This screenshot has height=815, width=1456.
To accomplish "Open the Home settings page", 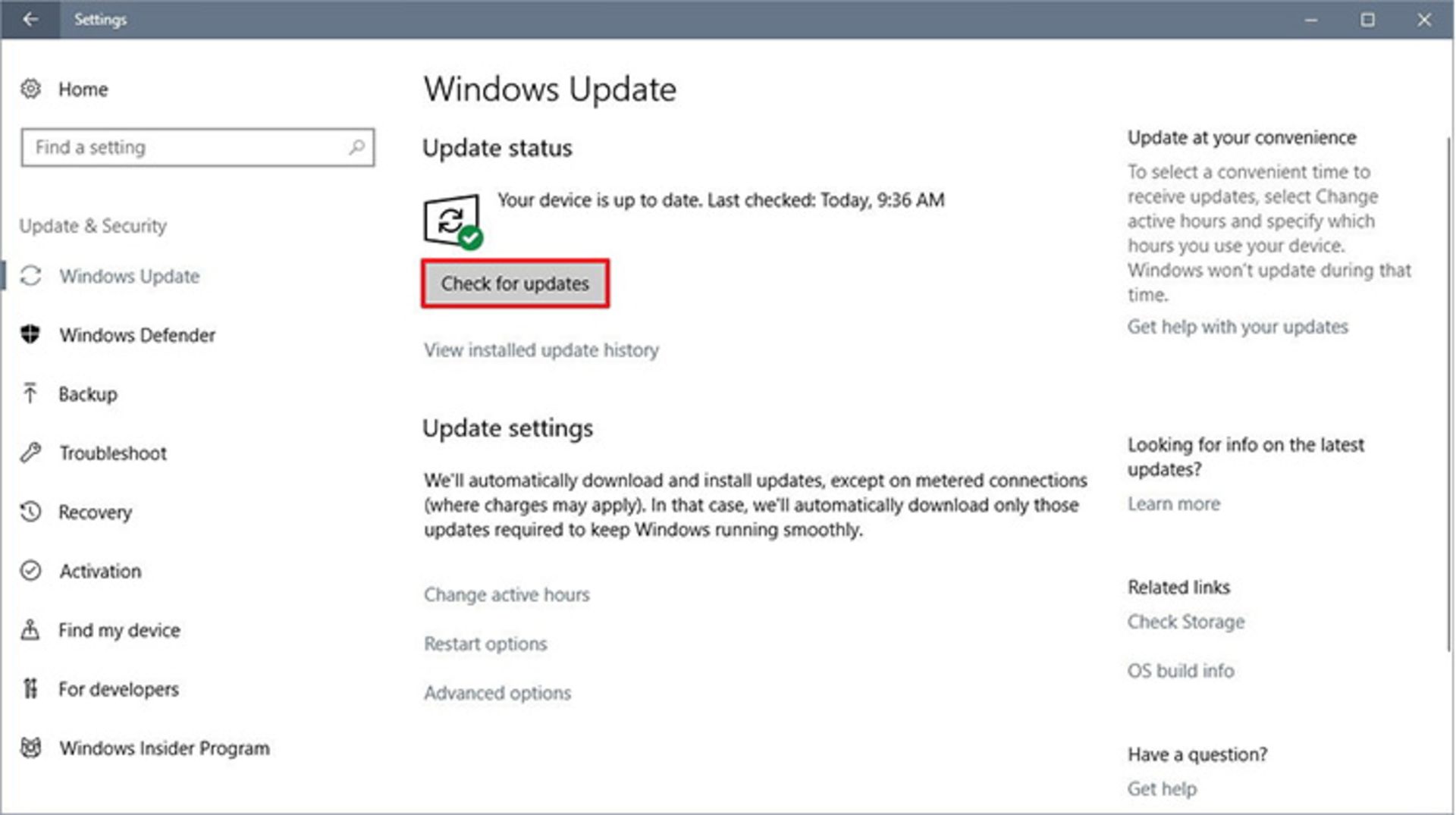I will click(83, 89).
